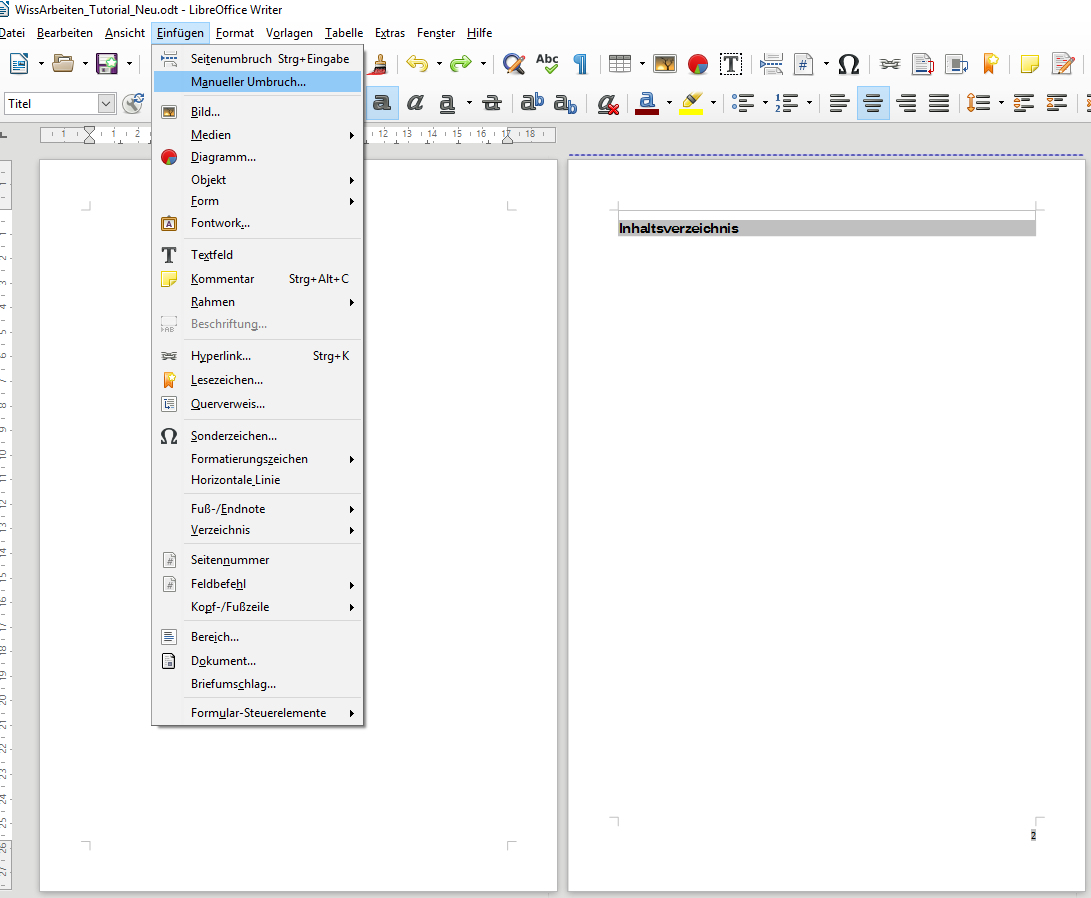Image resolution: width=1091 pixels, height=898 pixels.
Task: Click the Omega special character toolbar icon
Action: point(848,64)
